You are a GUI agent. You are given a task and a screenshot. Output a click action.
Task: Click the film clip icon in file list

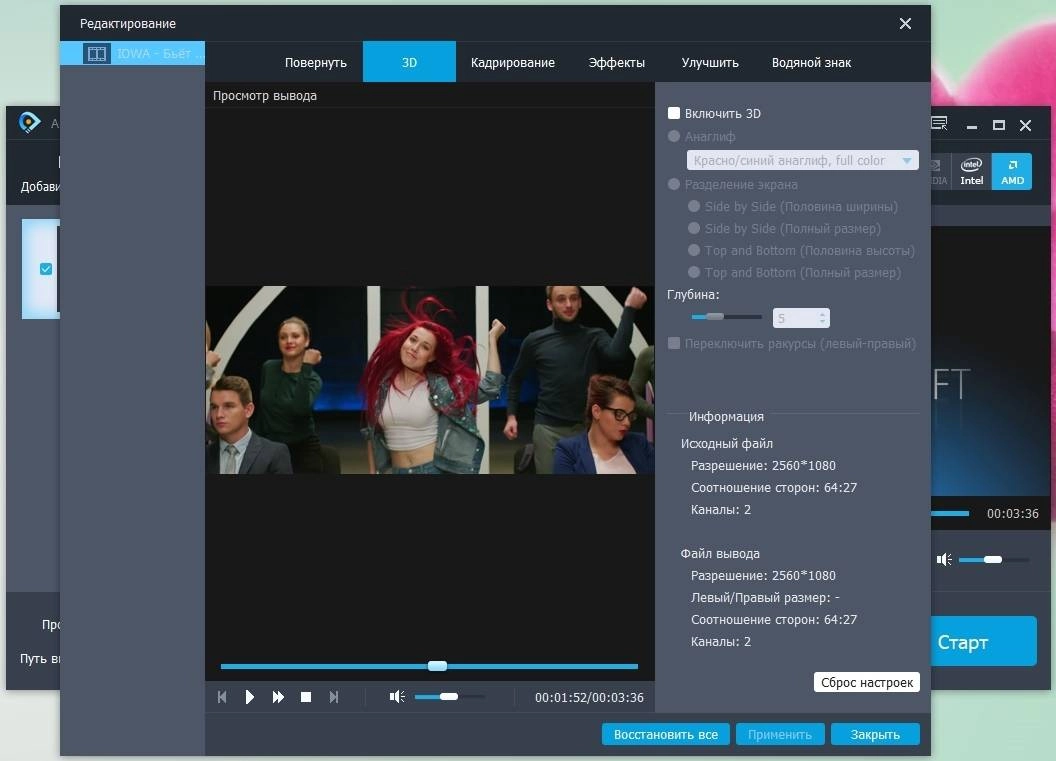(x=97, y=53)
